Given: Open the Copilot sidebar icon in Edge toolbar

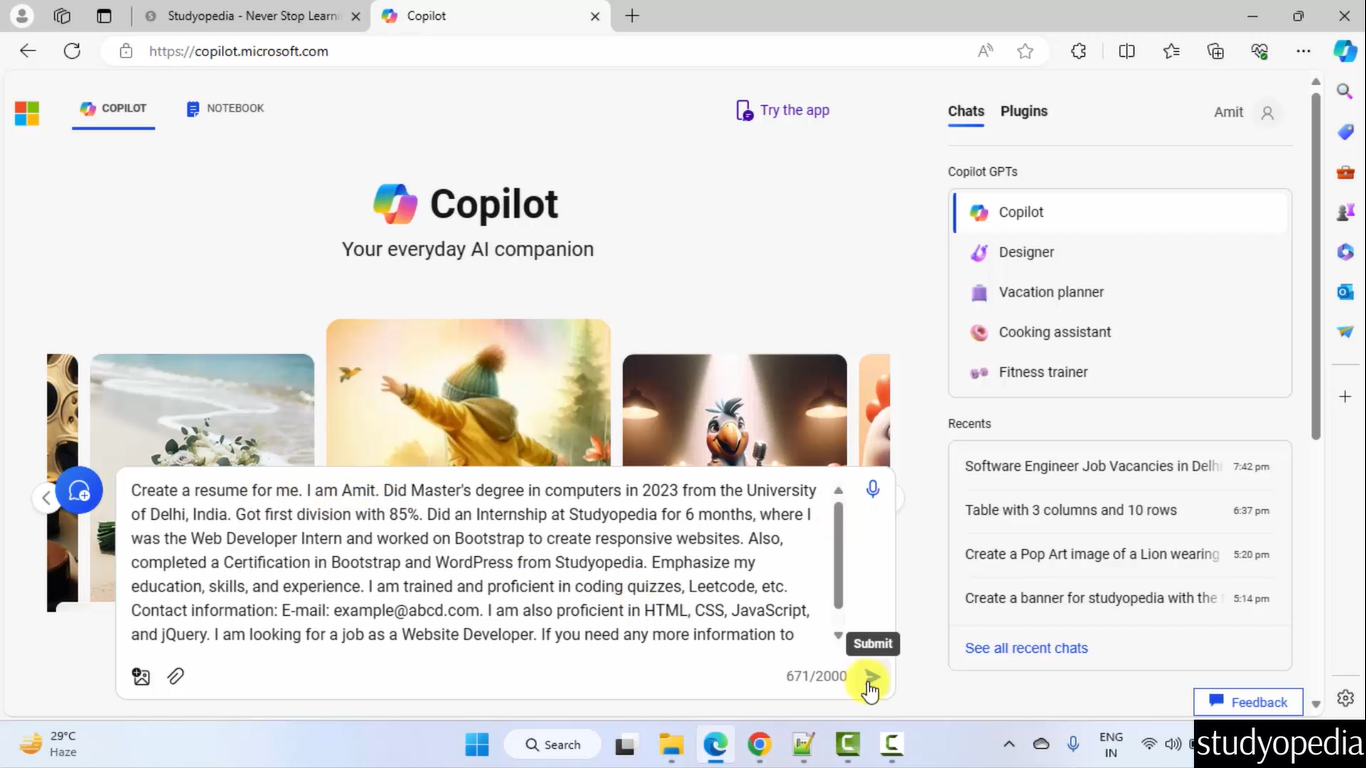Looking at the screenshot, I should tap(1345, 51).
